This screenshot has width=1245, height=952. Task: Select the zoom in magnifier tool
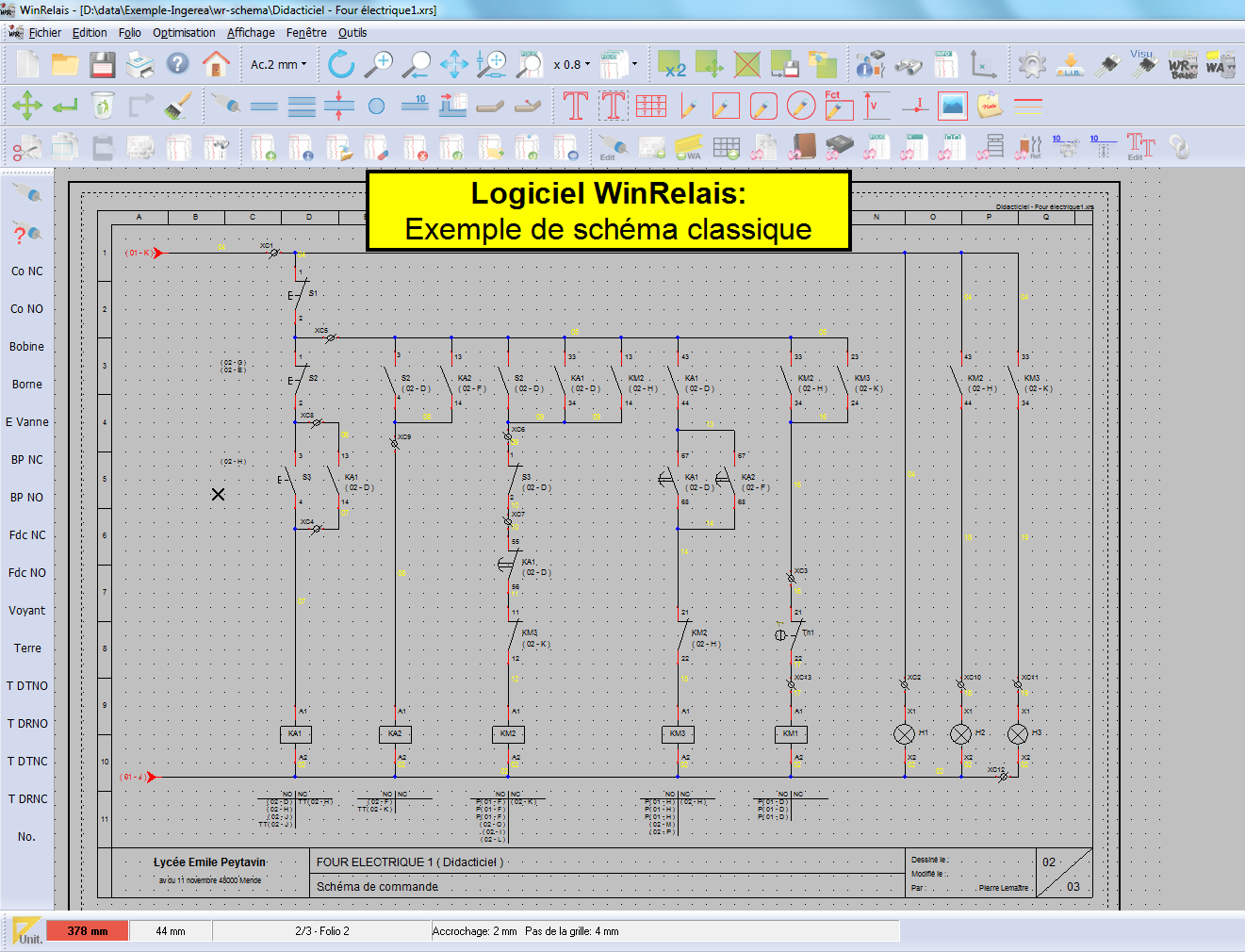(379, 65)
